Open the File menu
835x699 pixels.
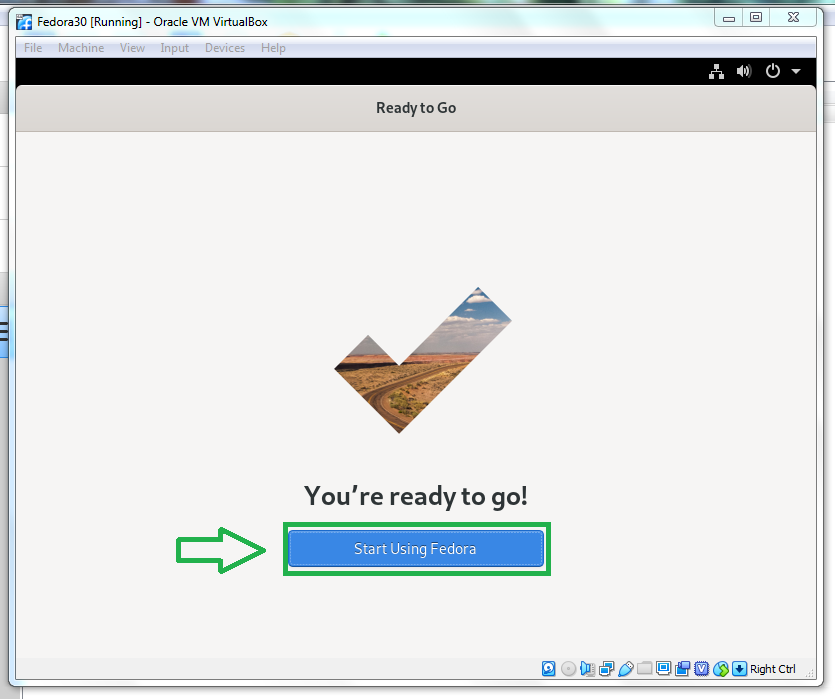click(x=33, y=48)
